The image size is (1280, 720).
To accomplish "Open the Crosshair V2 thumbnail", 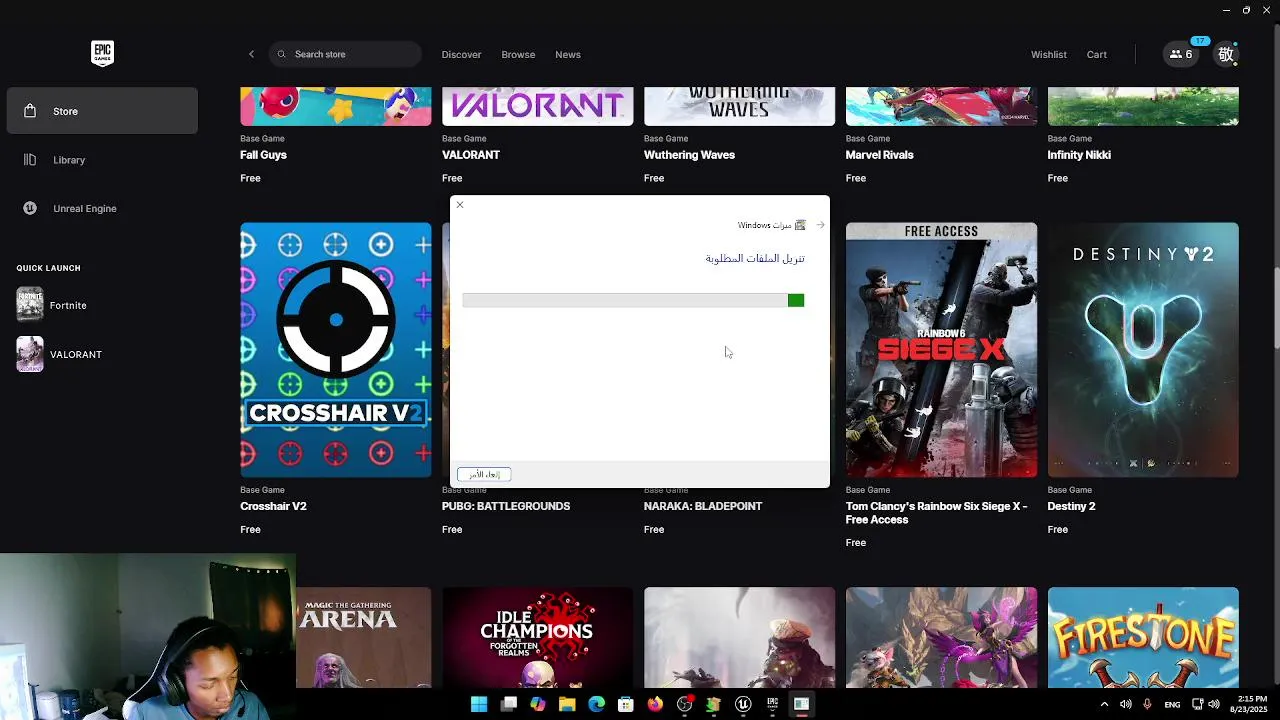I will click(x=336, y=350).
